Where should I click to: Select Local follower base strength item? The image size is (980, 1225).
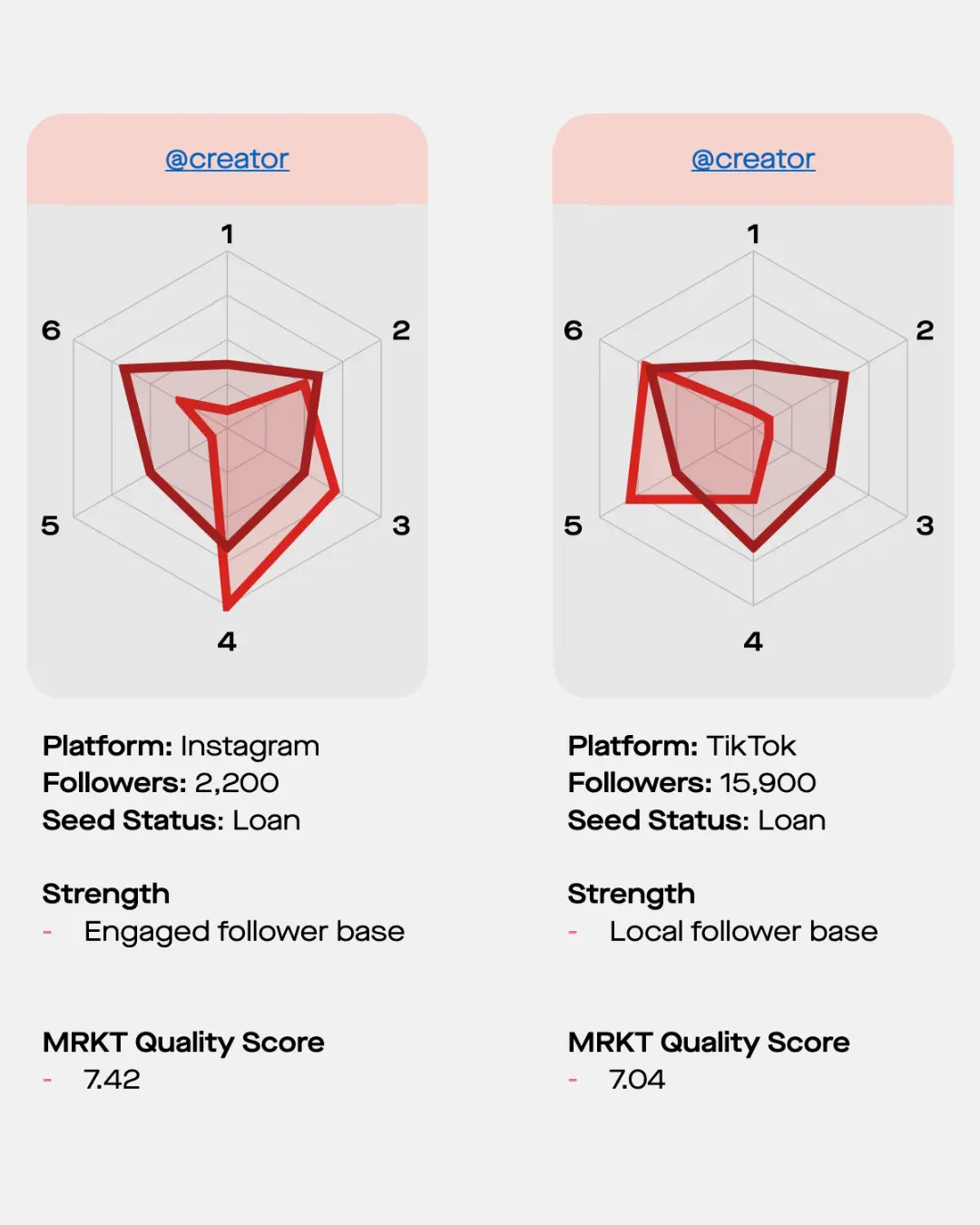tap(743, 932)
